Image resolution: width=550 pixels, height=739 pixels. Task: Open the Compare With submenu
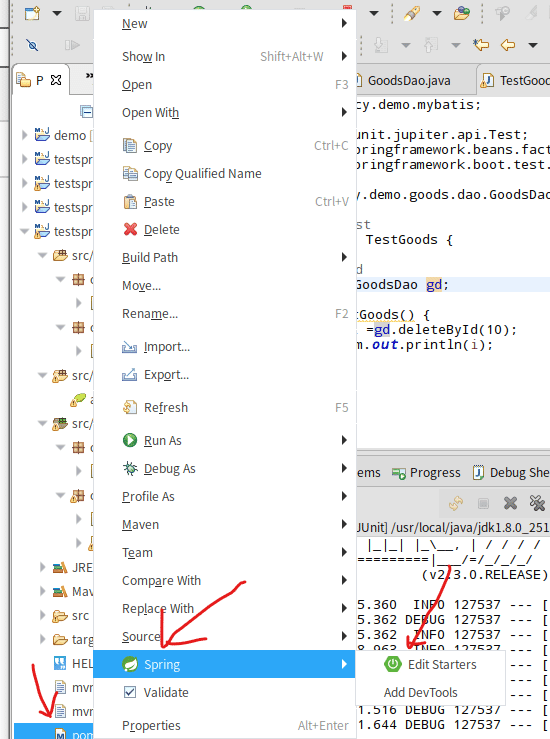pyautogui.click(x=224, y=581)
